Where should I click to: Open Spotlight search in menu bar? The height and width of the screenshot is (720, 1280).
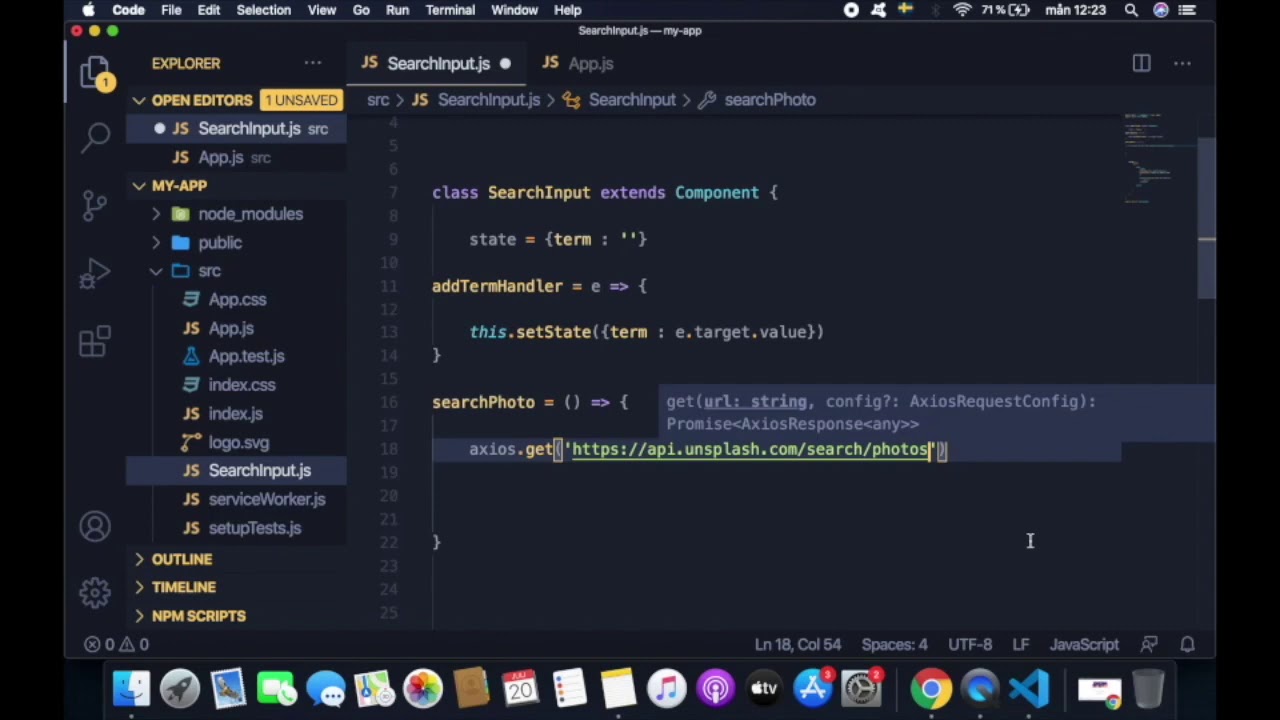pyautogui.click(x=1131, y=10)
